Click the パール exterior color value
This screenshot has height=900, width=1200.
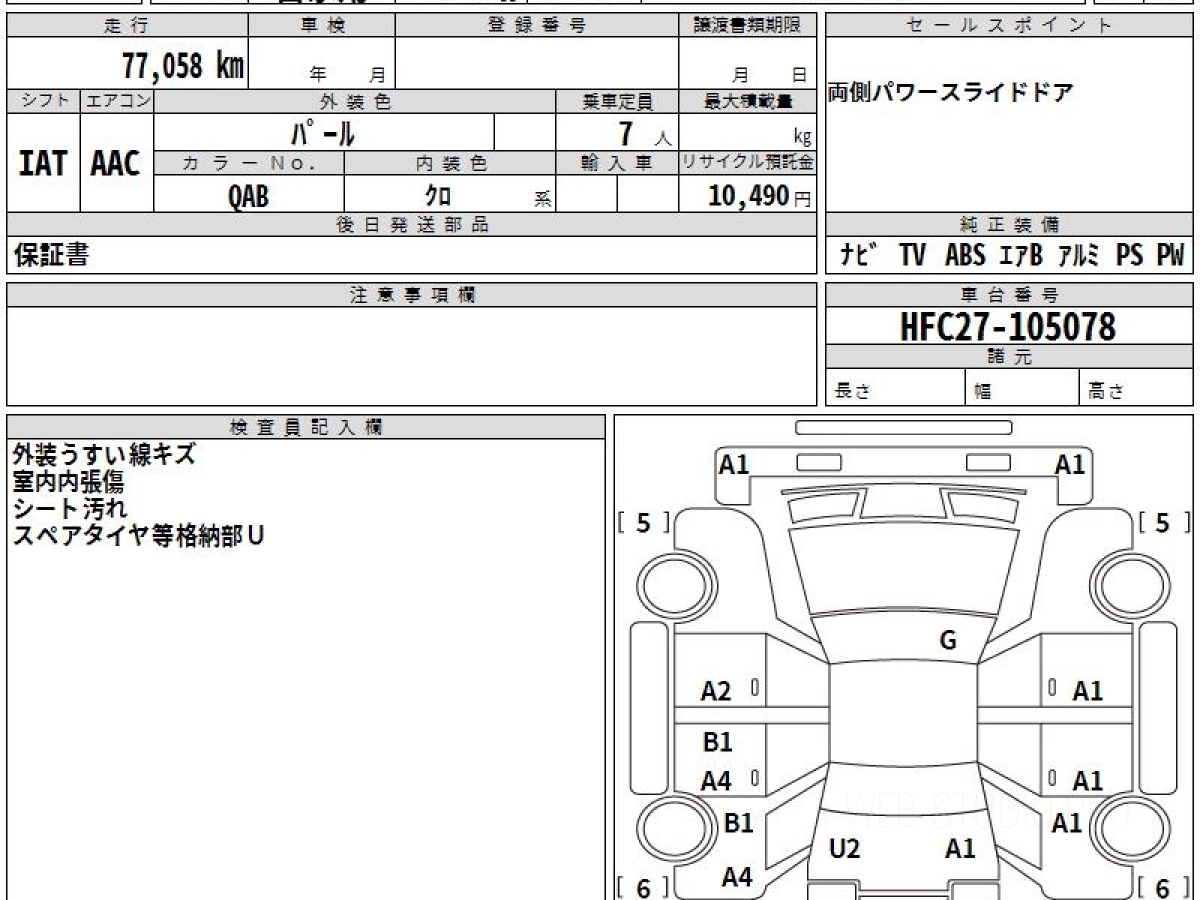pyautogui.click(x=323, y=133)
